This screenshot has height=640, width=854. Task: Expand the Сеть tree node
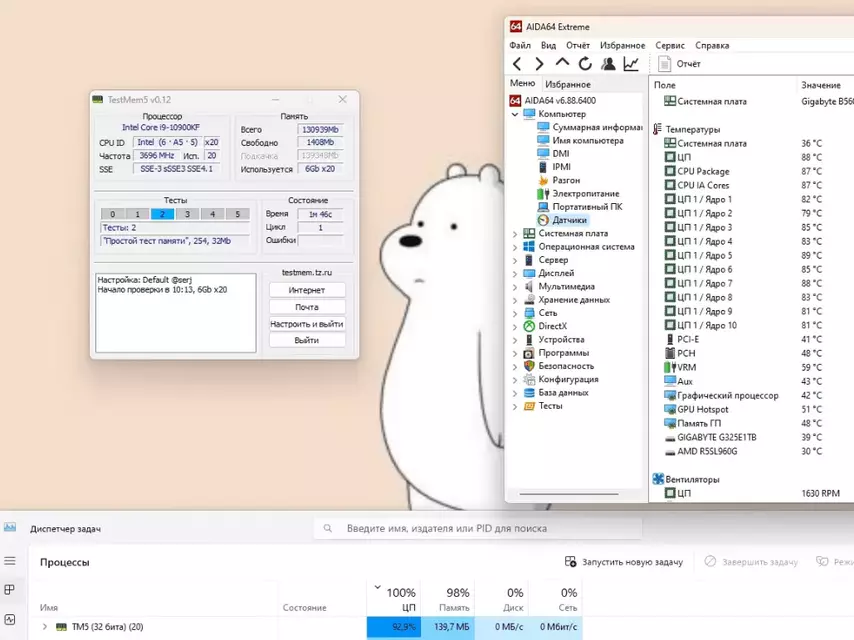pyautogui.click(x=515, y=313)
